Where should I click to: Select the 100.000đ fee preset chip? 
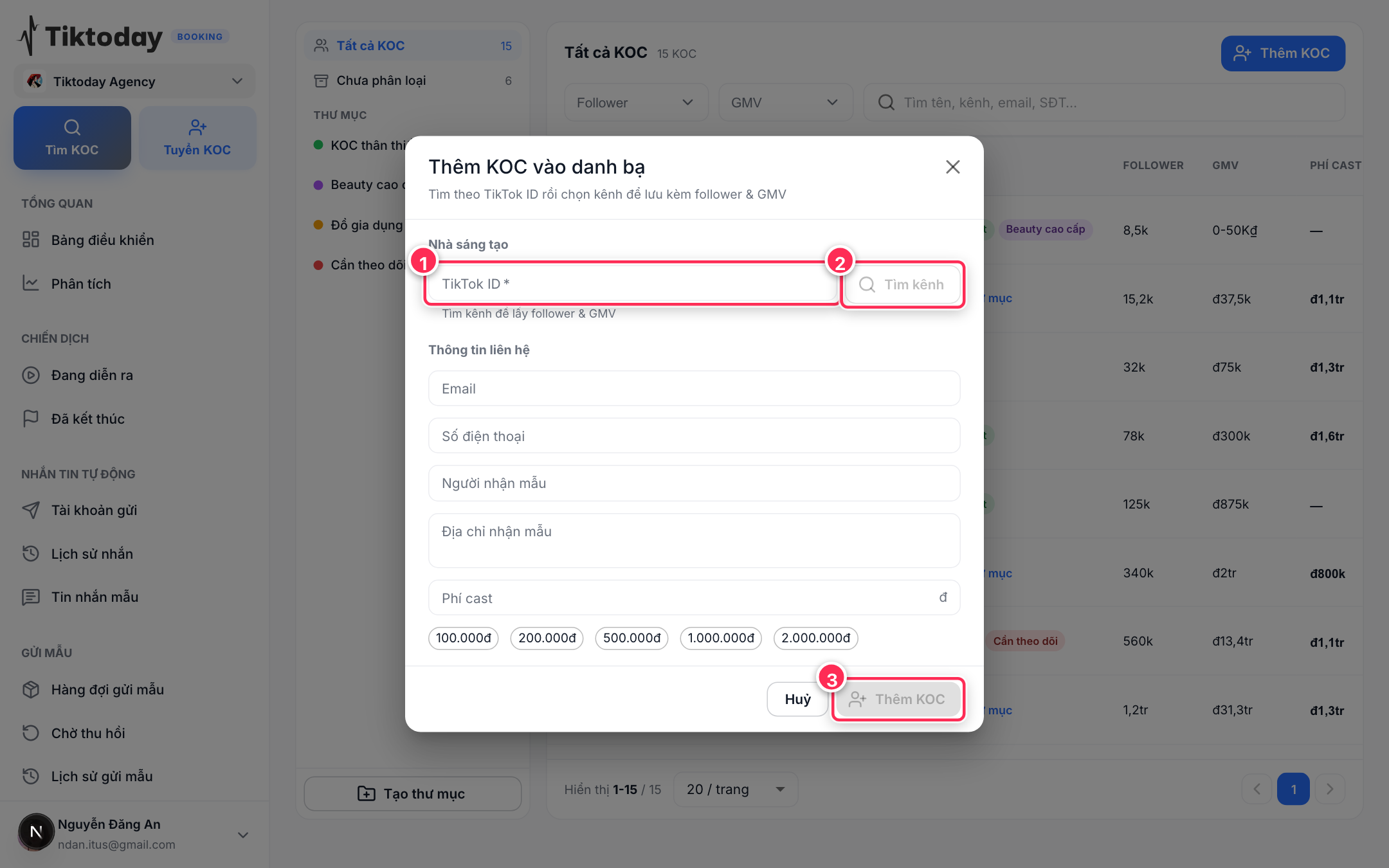point(463,638)
